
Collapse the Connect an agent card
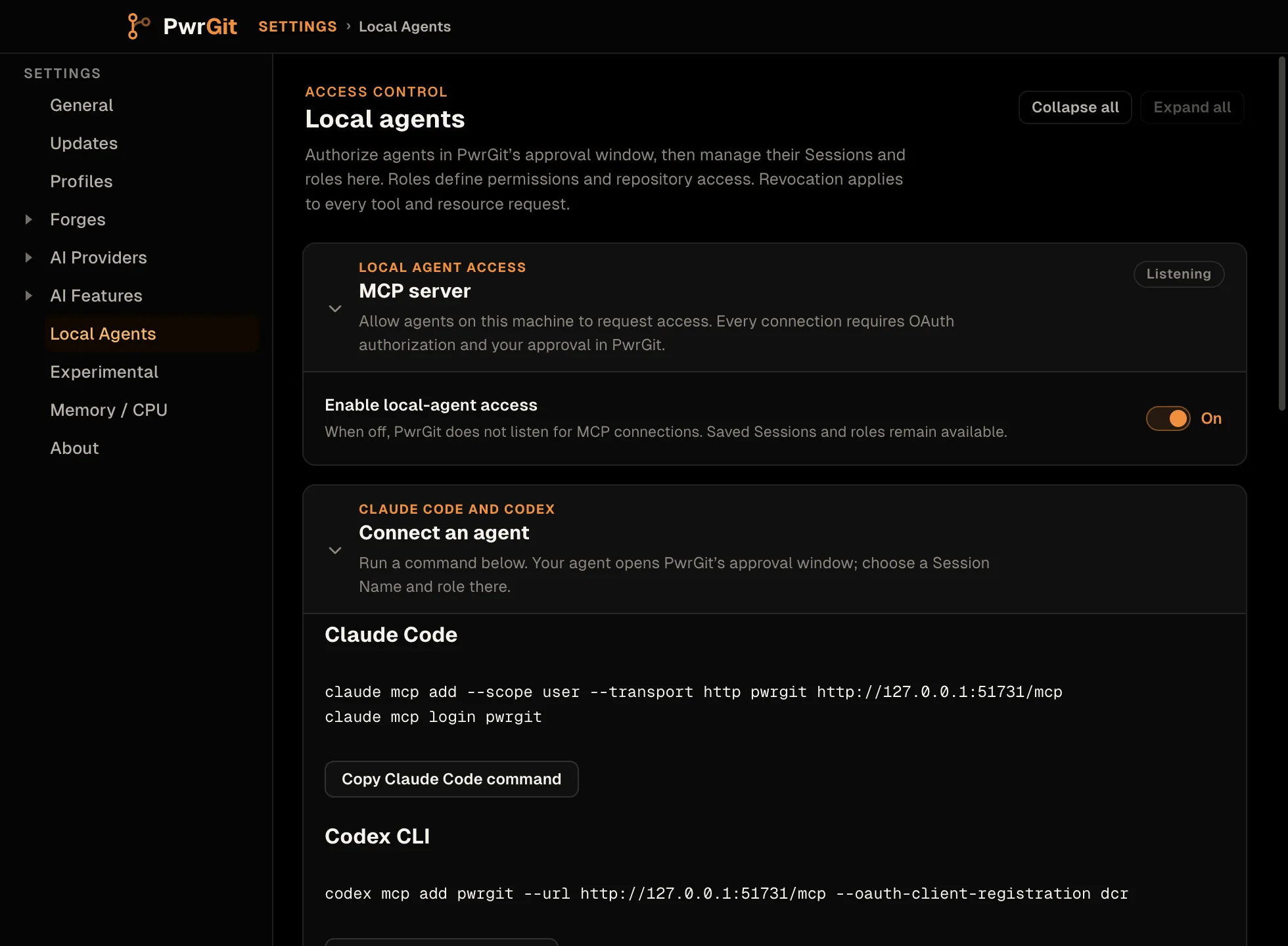pyautogui.click(x=335, y=550)
